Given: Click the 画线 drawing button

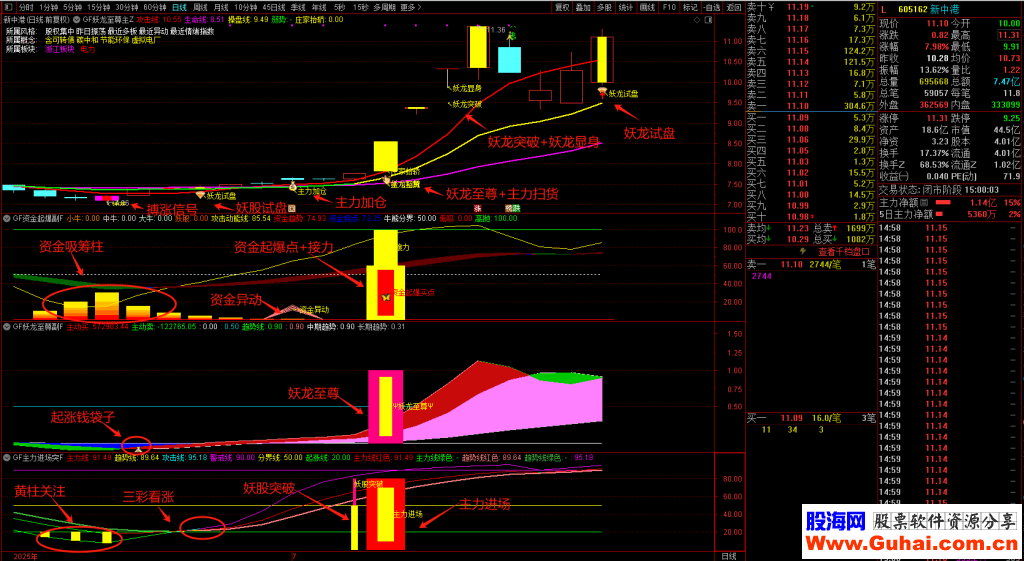Looking at the screenshot, I should pyautogui.click(x=647, y=8).
